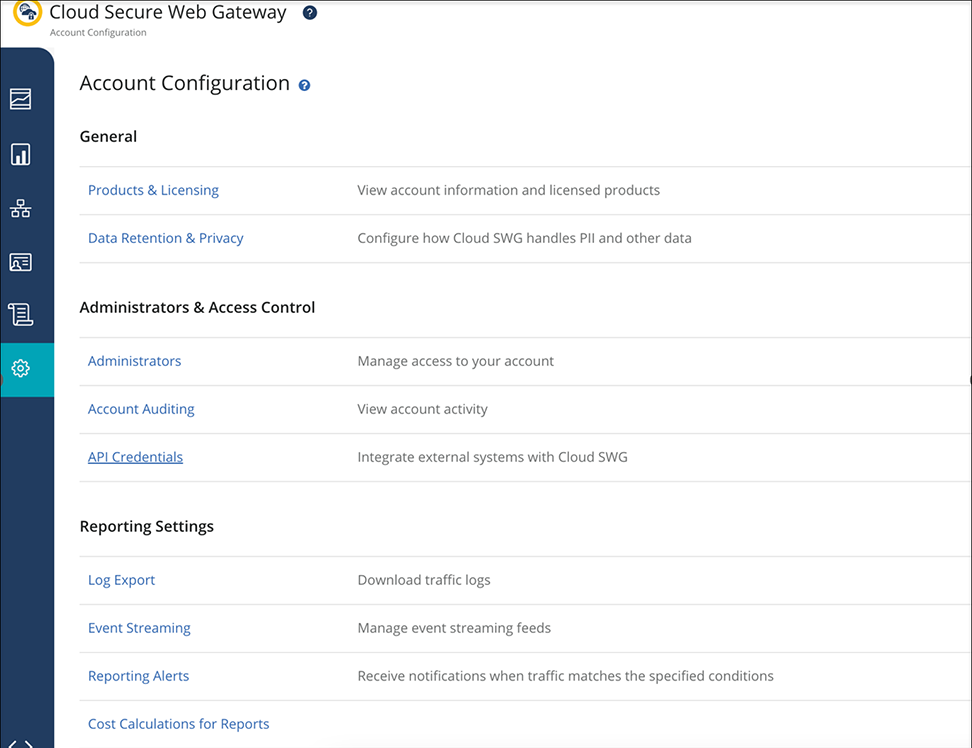
Task: Click help icon next to Account Configuration heading
Action: click(x=304, y=86)
